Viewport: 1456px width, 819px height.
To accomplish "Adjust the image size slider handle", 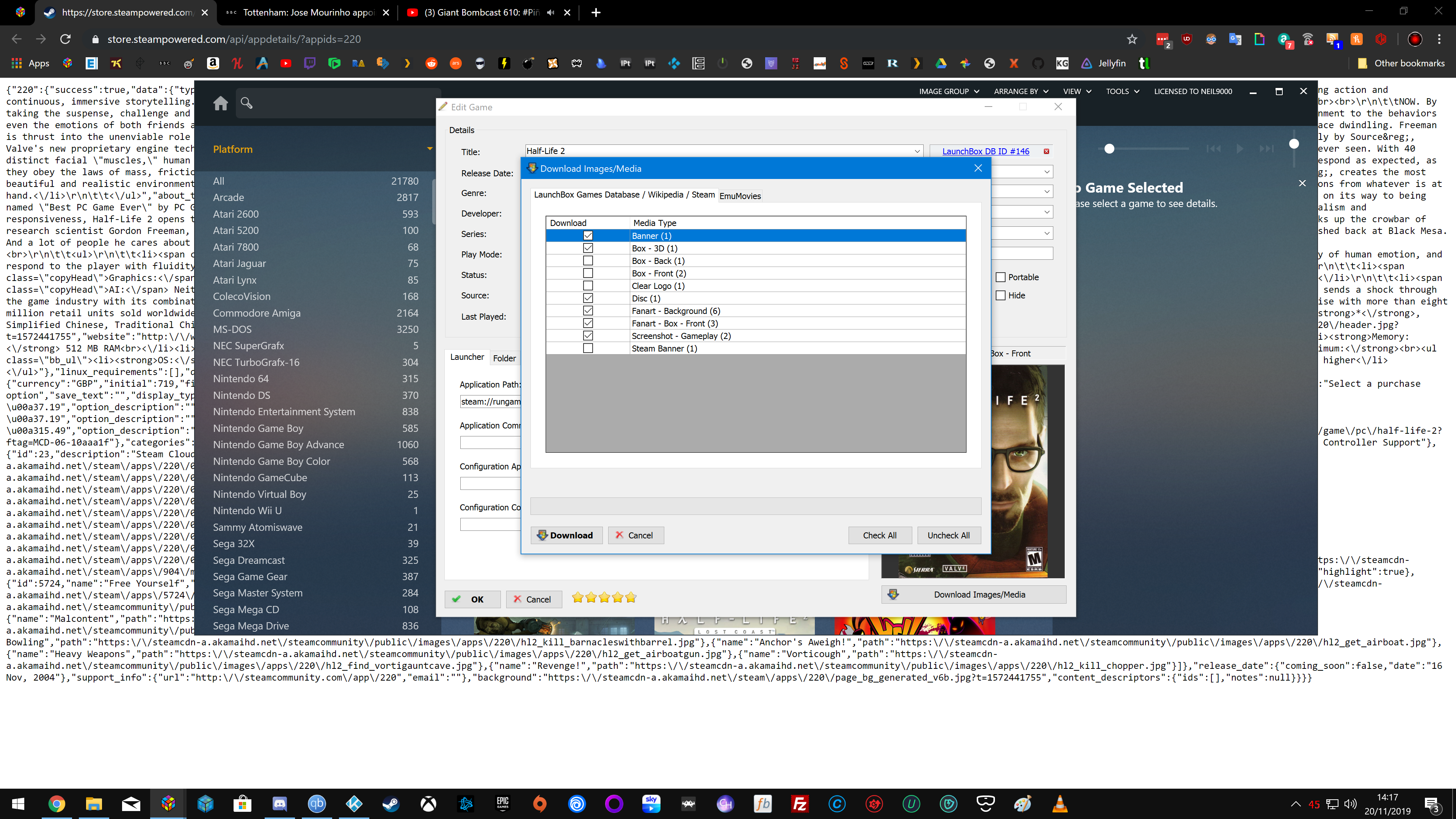I will coord(1109,149).
